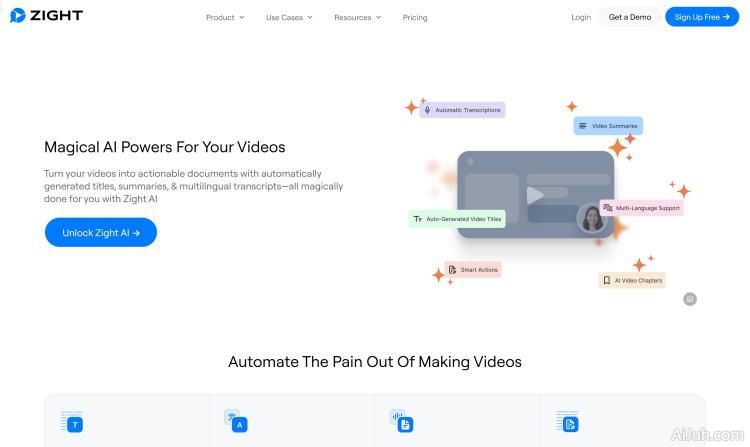Click the translate icon beside Multi-Language Support
Viewport: 750px width, 447px height.
(x=608, y=208)
